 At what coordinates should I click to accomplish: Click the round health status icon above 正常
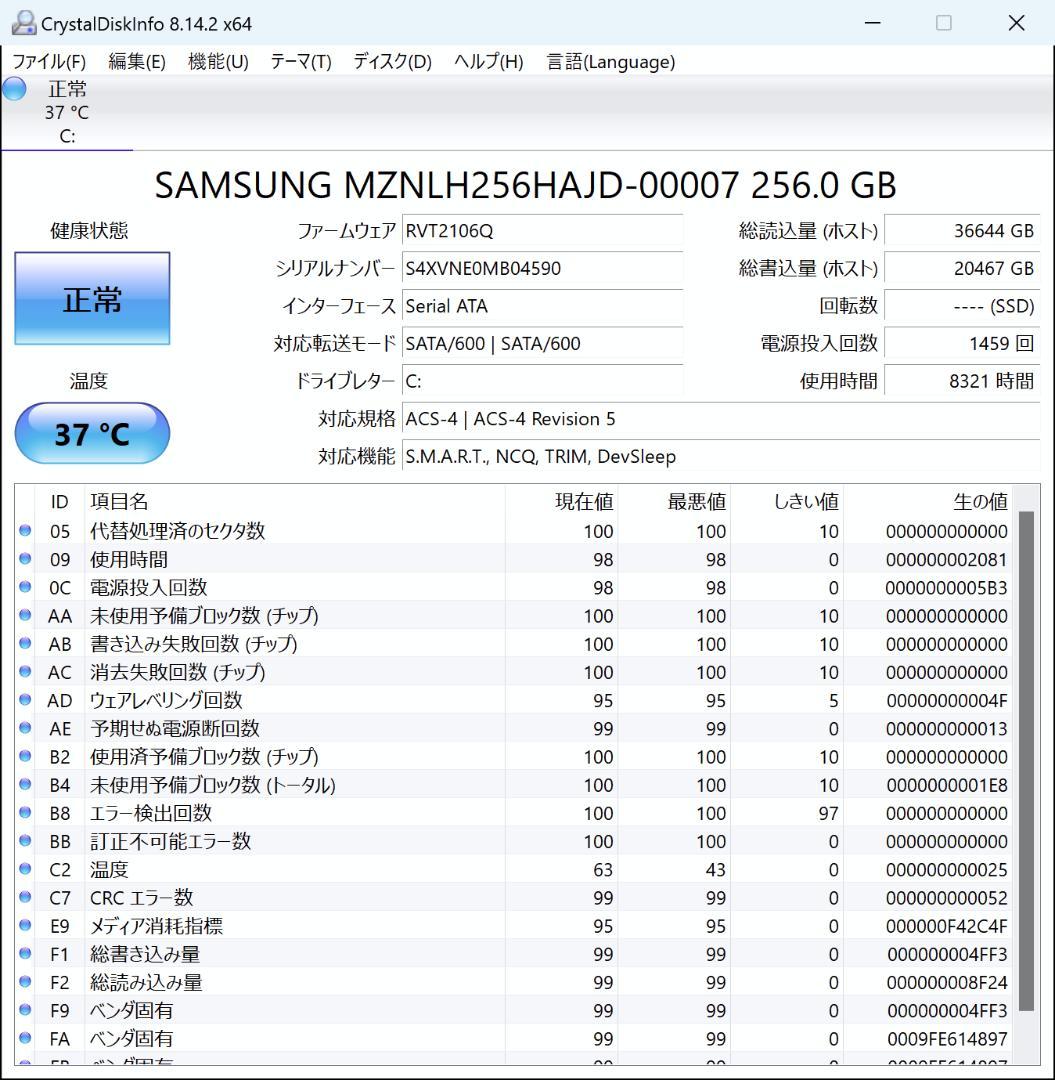coord(13,89)
